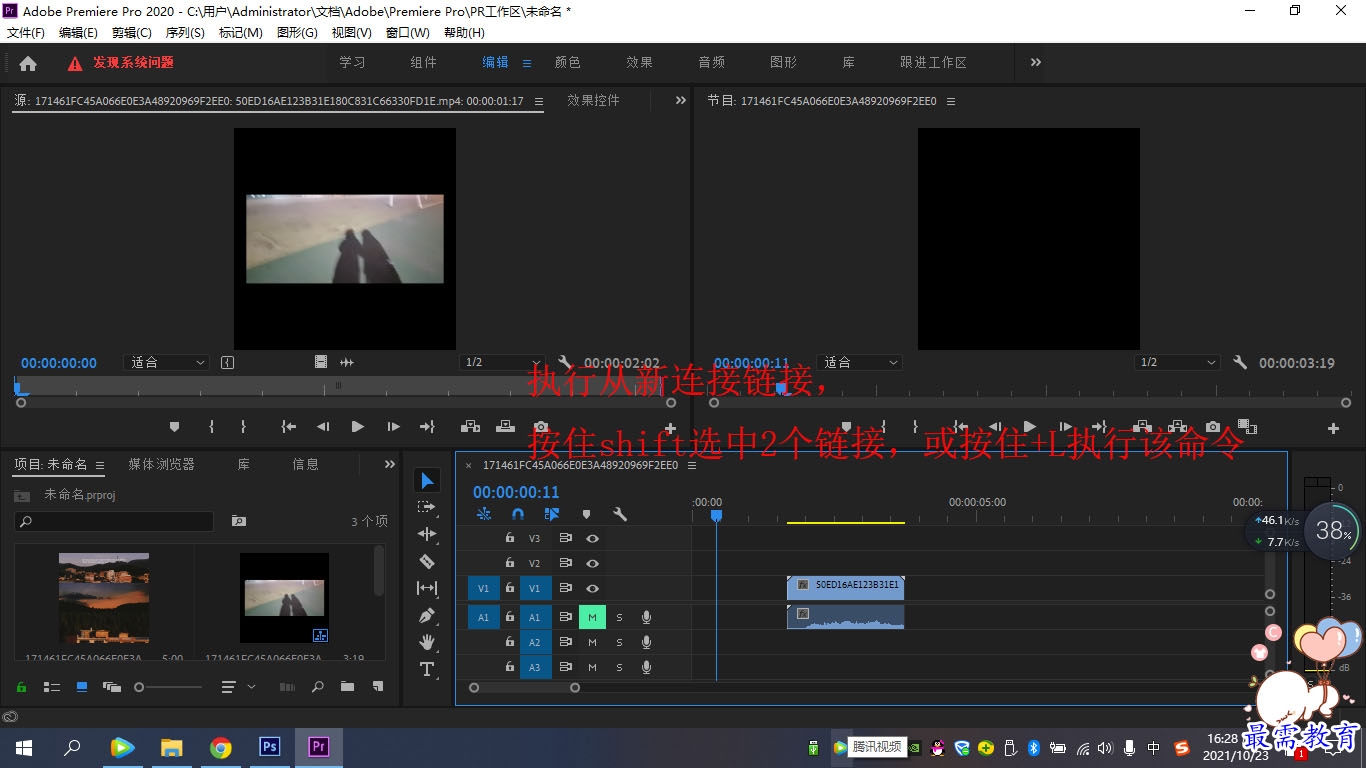Click Drag Audio Only waveform icon
This screenshot has width=1366, height=768.
click(x=347, y=362)
